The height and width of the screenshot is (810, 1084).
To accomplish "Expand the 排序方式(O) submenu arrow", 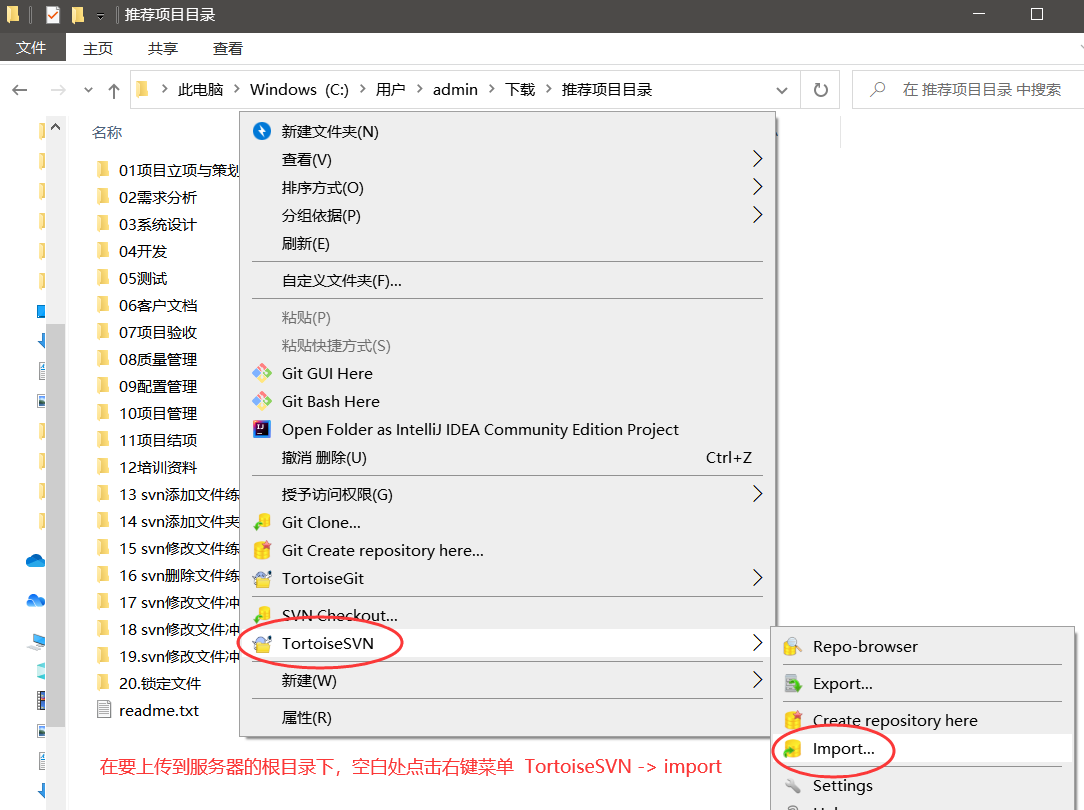I will click(x=757, y=187).
